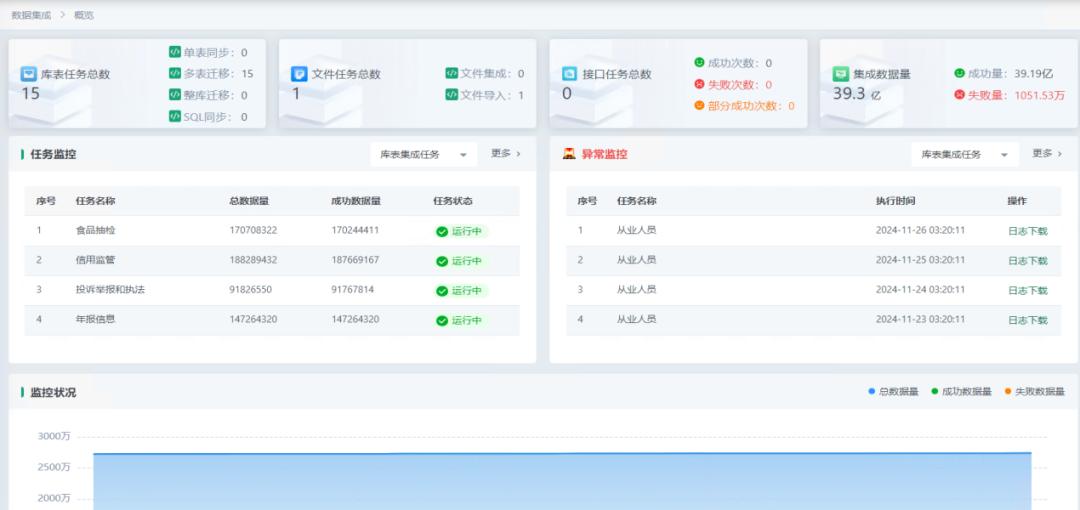
Task: Click the 集成数据量 card icon
Action: tap(840, 74)
